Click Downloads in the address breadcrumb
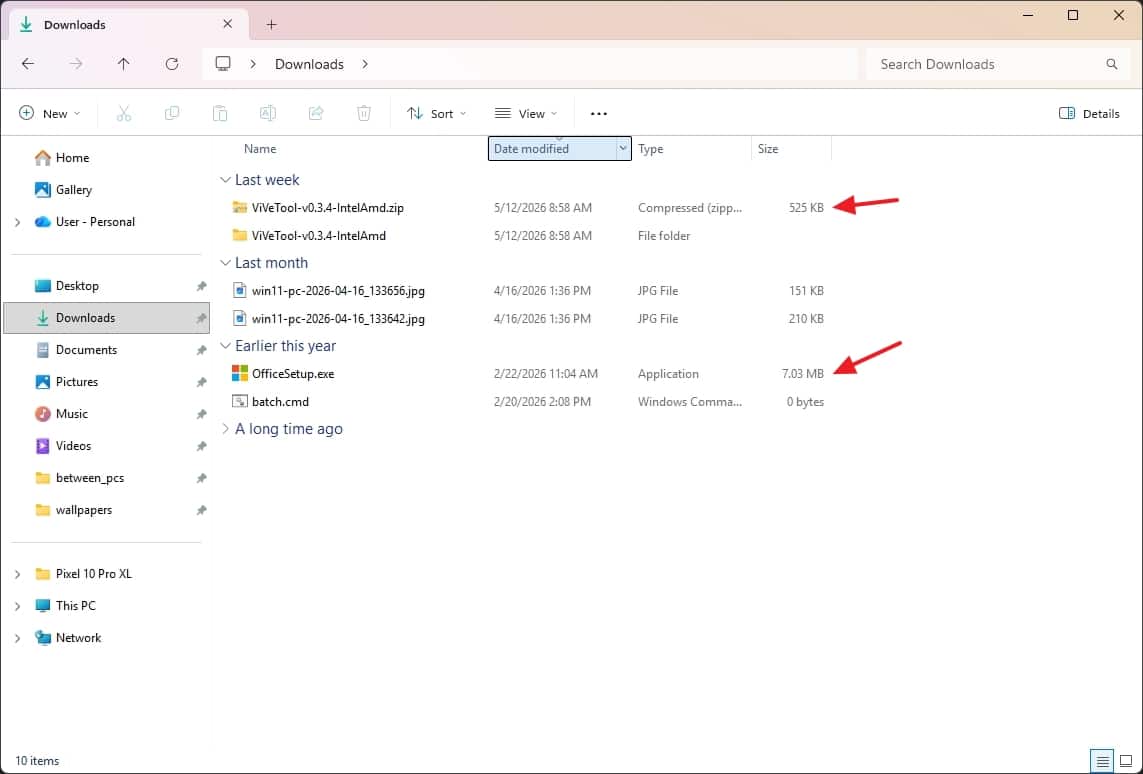The height and width of the screenshot is (774, 1143). click(309, 64)
